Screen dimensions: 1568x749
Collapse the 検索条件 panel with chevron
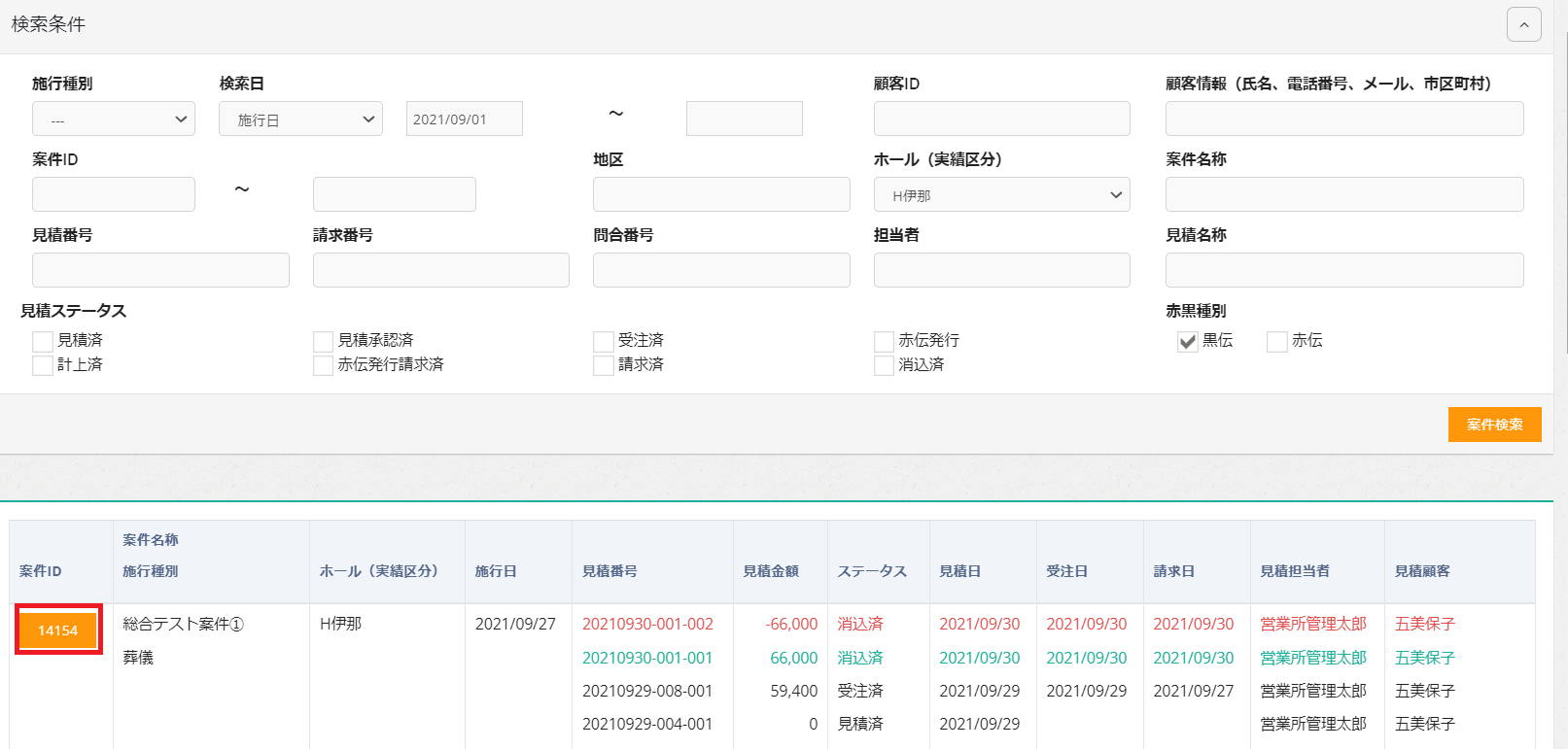[1523, 24]
